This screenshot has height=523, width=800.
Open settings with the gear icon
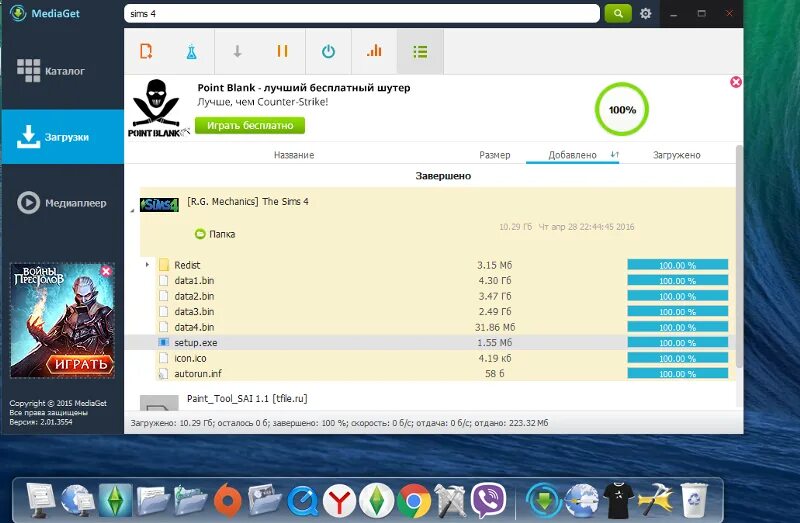point(645,13)
